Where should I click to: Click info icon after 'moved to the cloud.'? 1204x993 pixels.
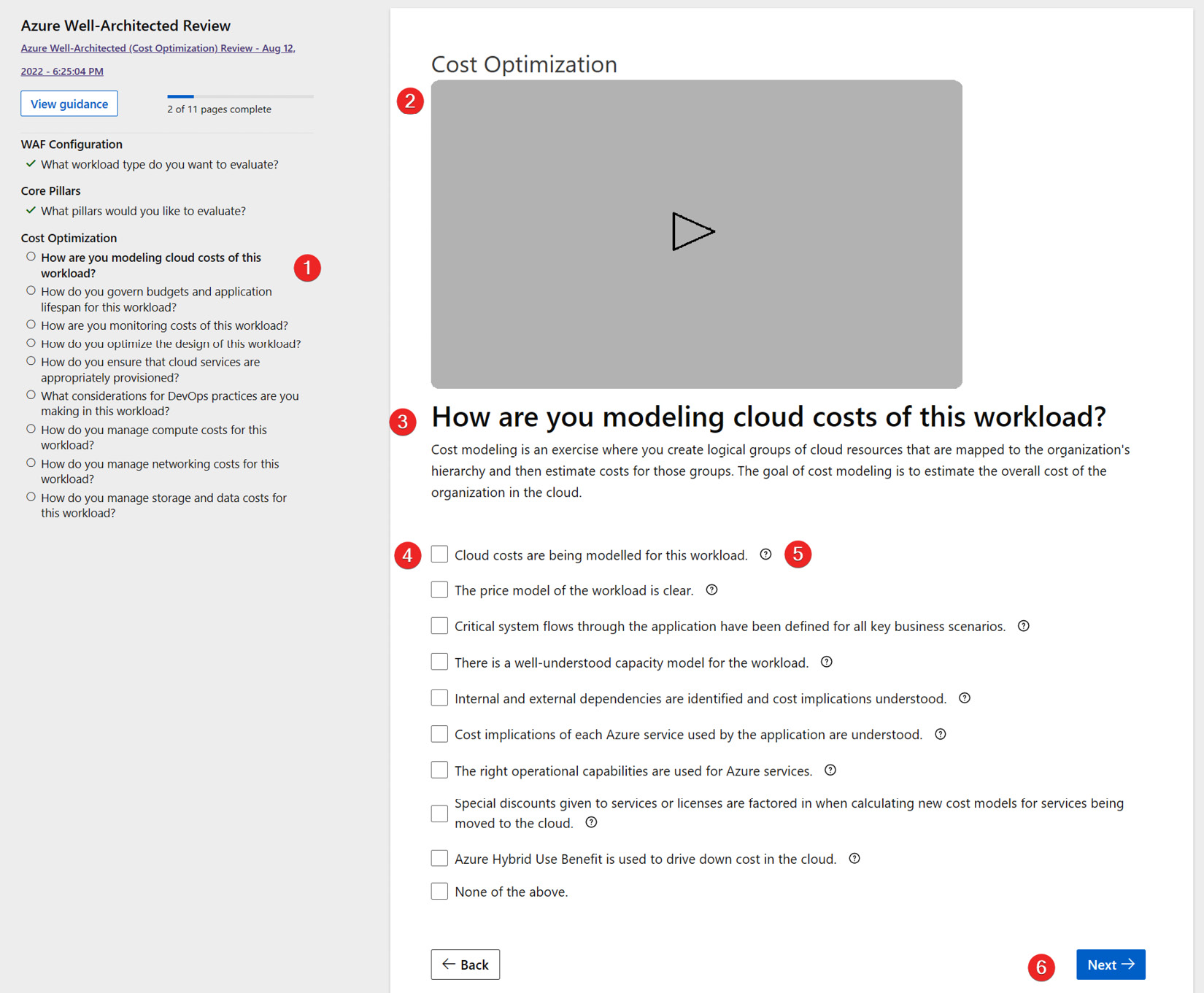[591, 822]
